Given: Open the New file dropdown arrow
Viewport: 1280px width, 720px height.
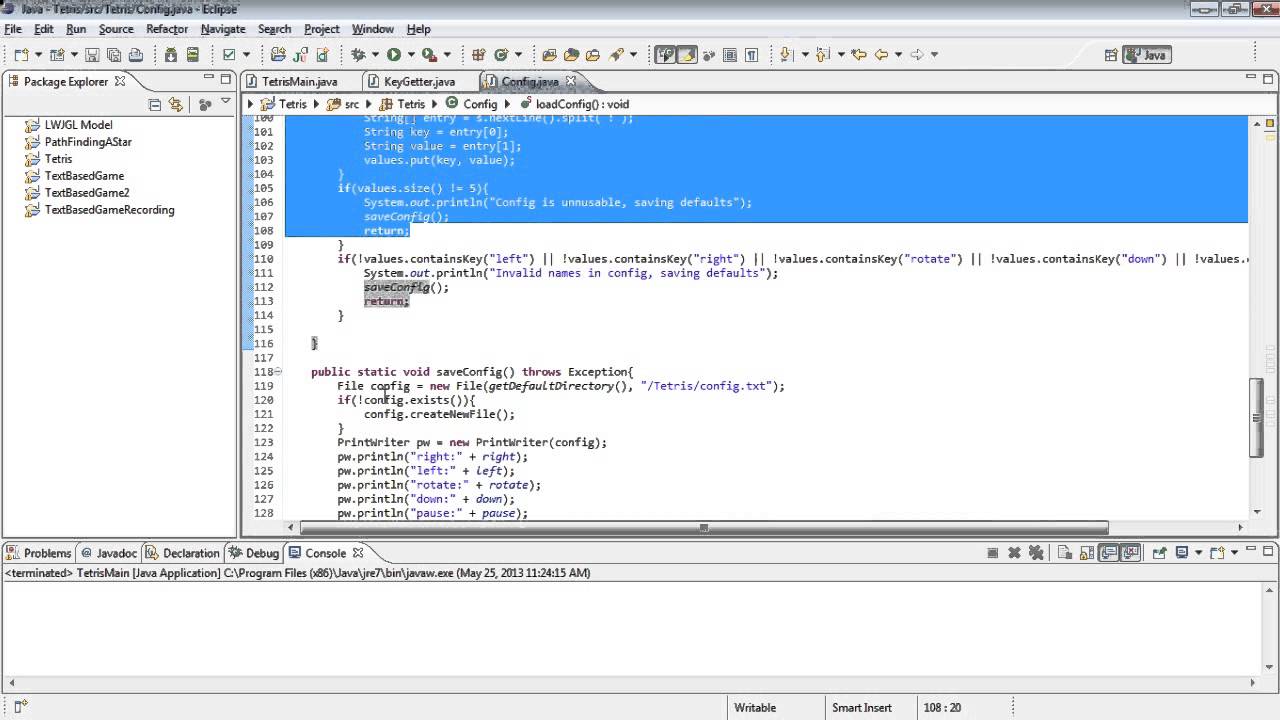Looking at the screenshot, I should [38, 55].
